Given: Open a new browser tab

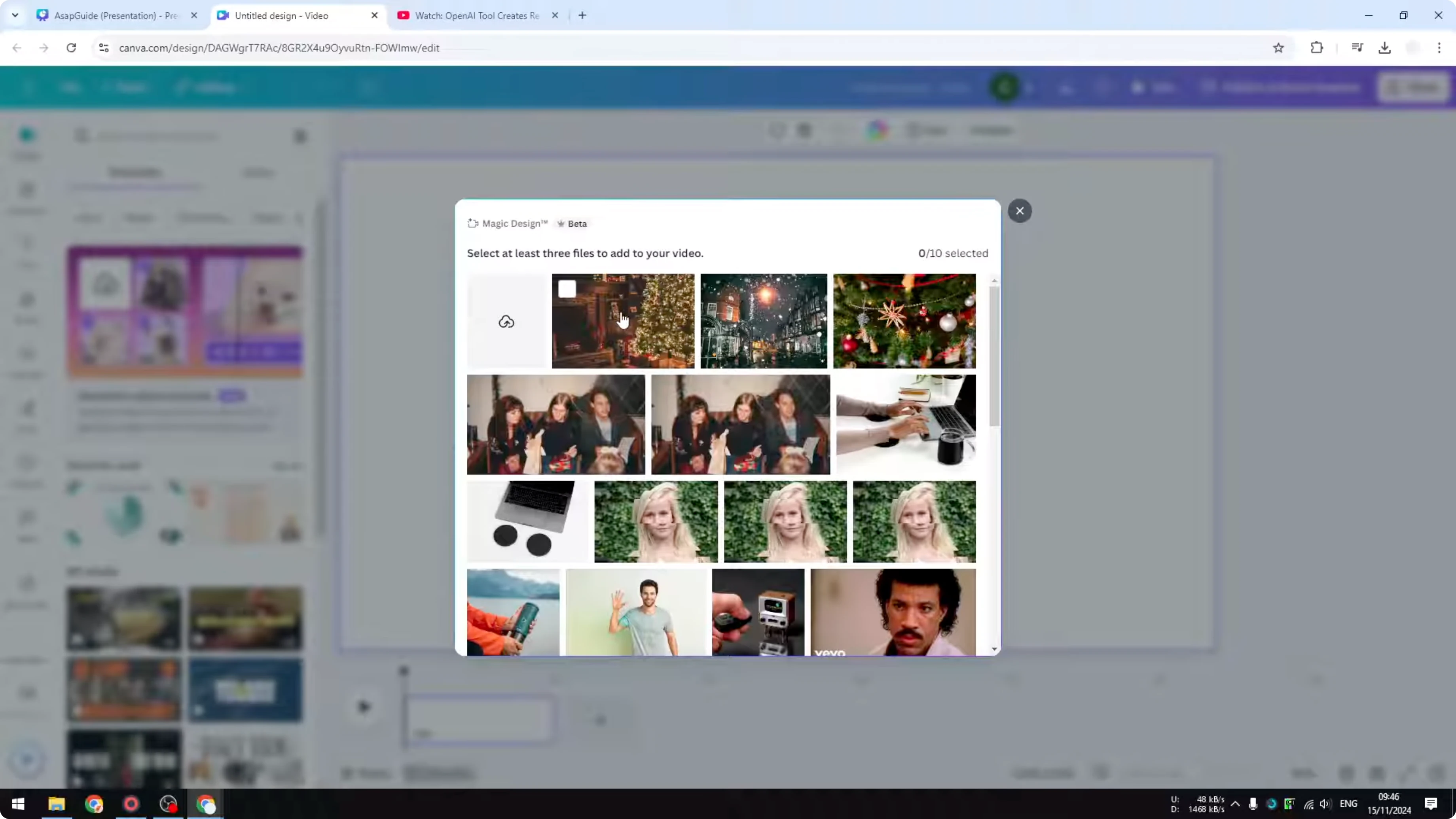Looking at the screenshot, I should pyautogui.click(x=582, y=15).
